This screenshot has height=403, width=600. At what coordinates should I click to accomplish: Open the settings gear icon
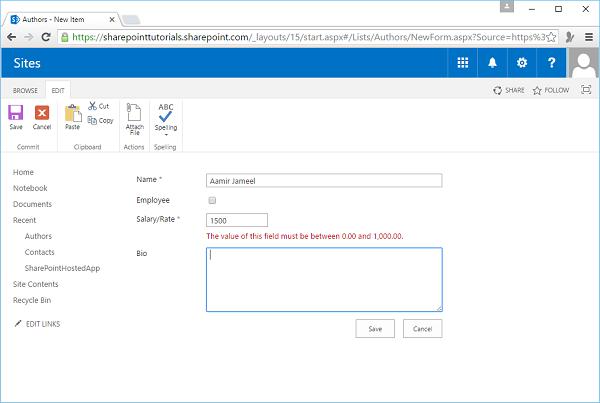(x=521, y=63)
